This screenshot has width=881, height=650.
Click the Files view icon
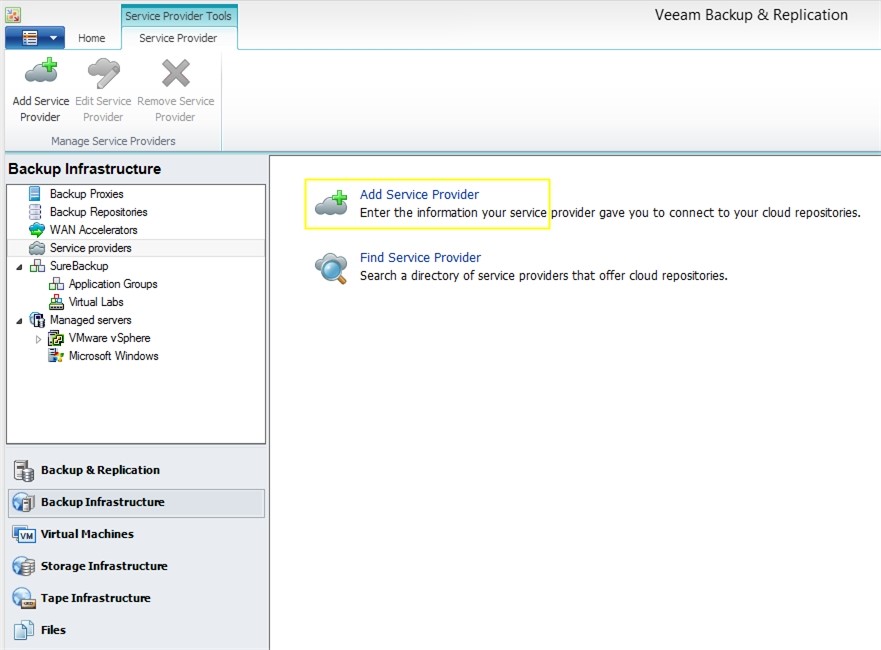(x=24, y=630)
